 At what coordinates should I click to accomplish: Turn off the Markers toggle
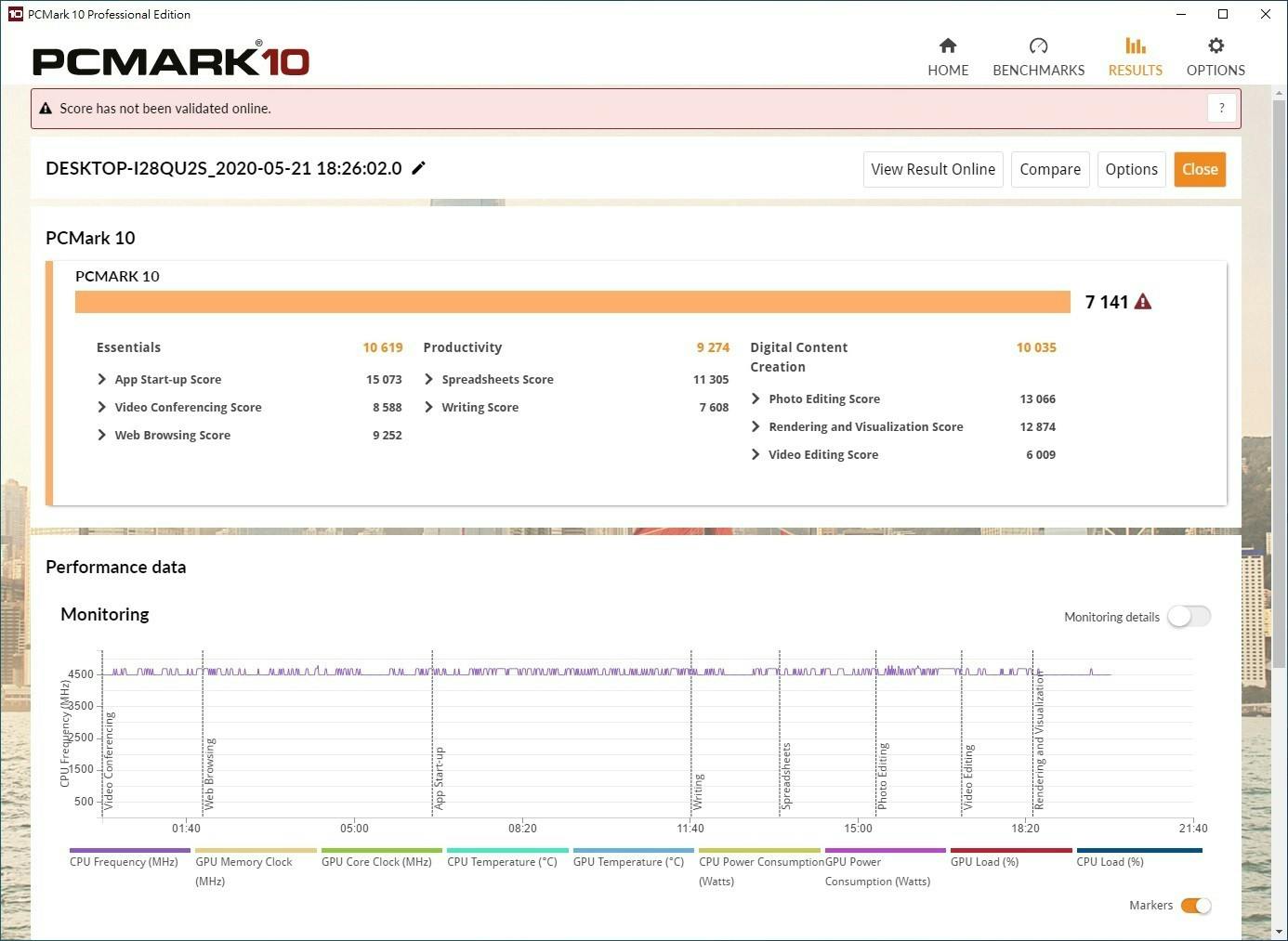1196,906
